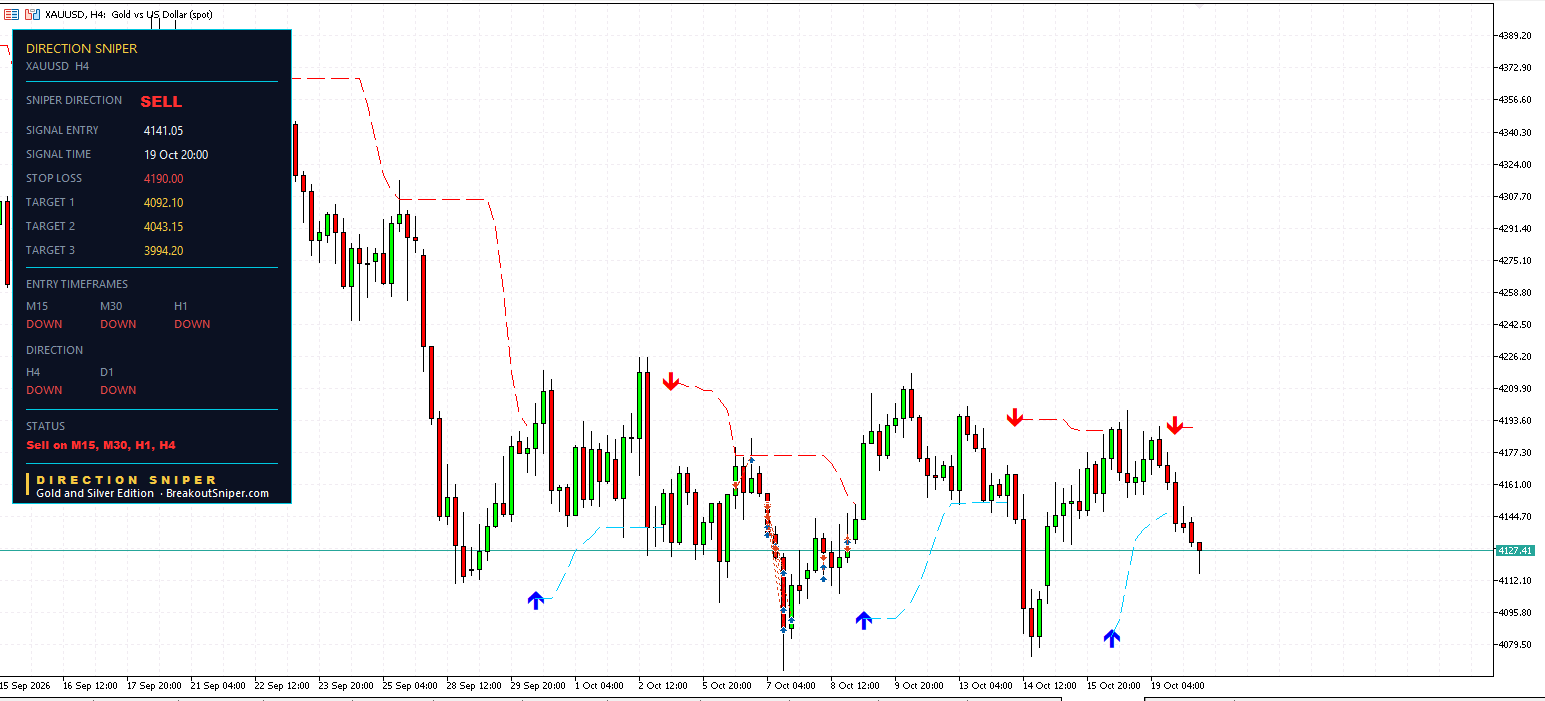1545x701 pixels.
Task: Click the signal time '19 Oct 20:00'
Action: pyautogui.click(x=176, y=154)
